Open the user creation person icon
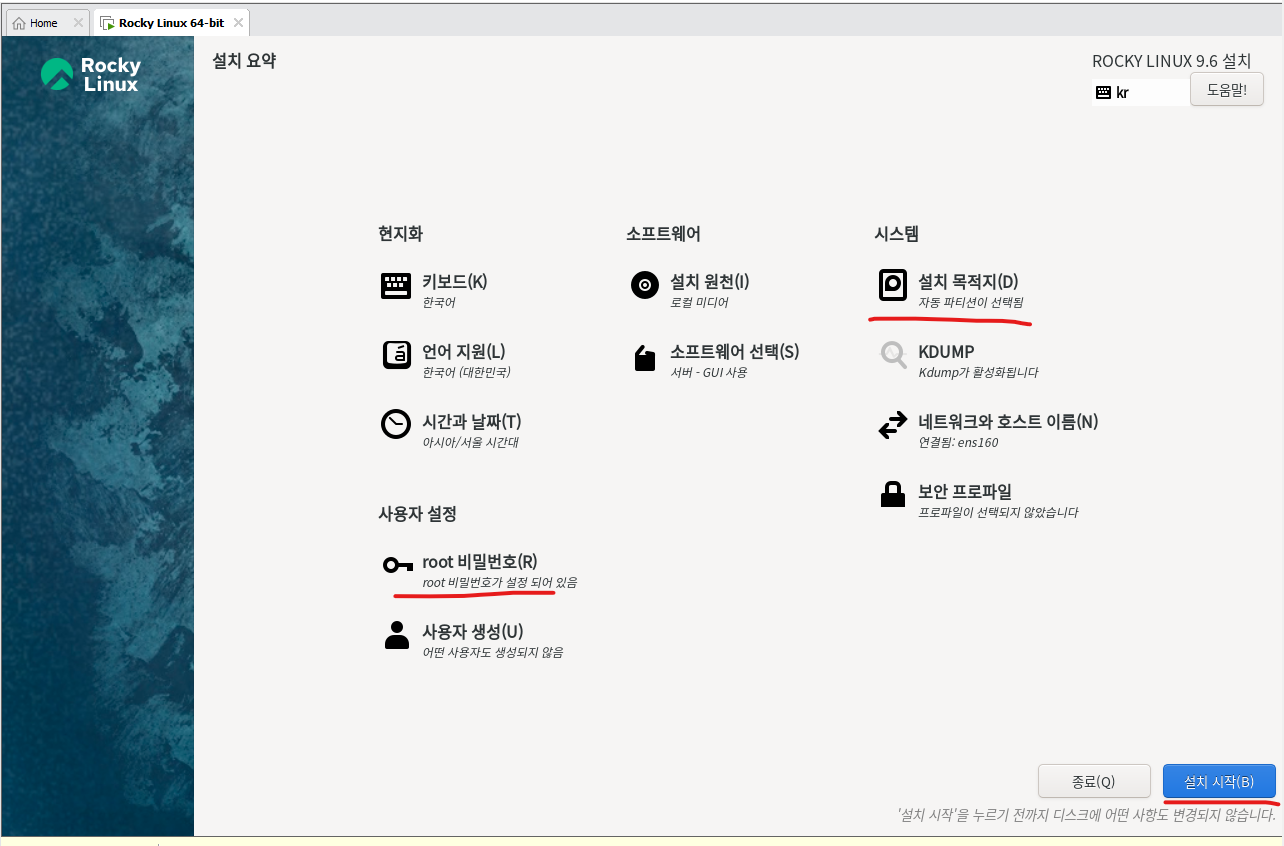The width and height of the screenshot is (1284, 846). [397, 635]
